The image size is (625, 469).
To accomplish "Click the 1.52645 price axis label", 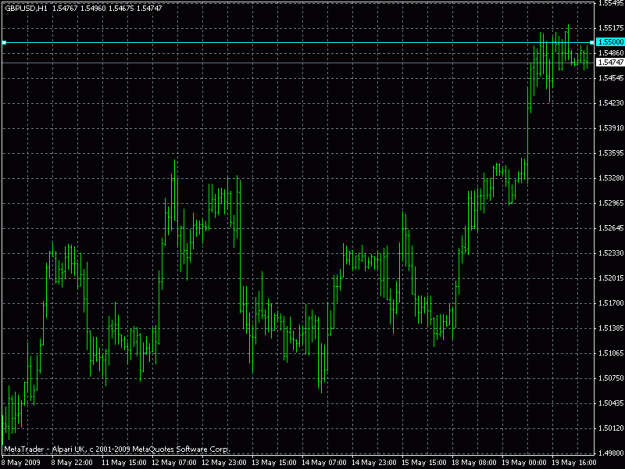I will 611,228.
